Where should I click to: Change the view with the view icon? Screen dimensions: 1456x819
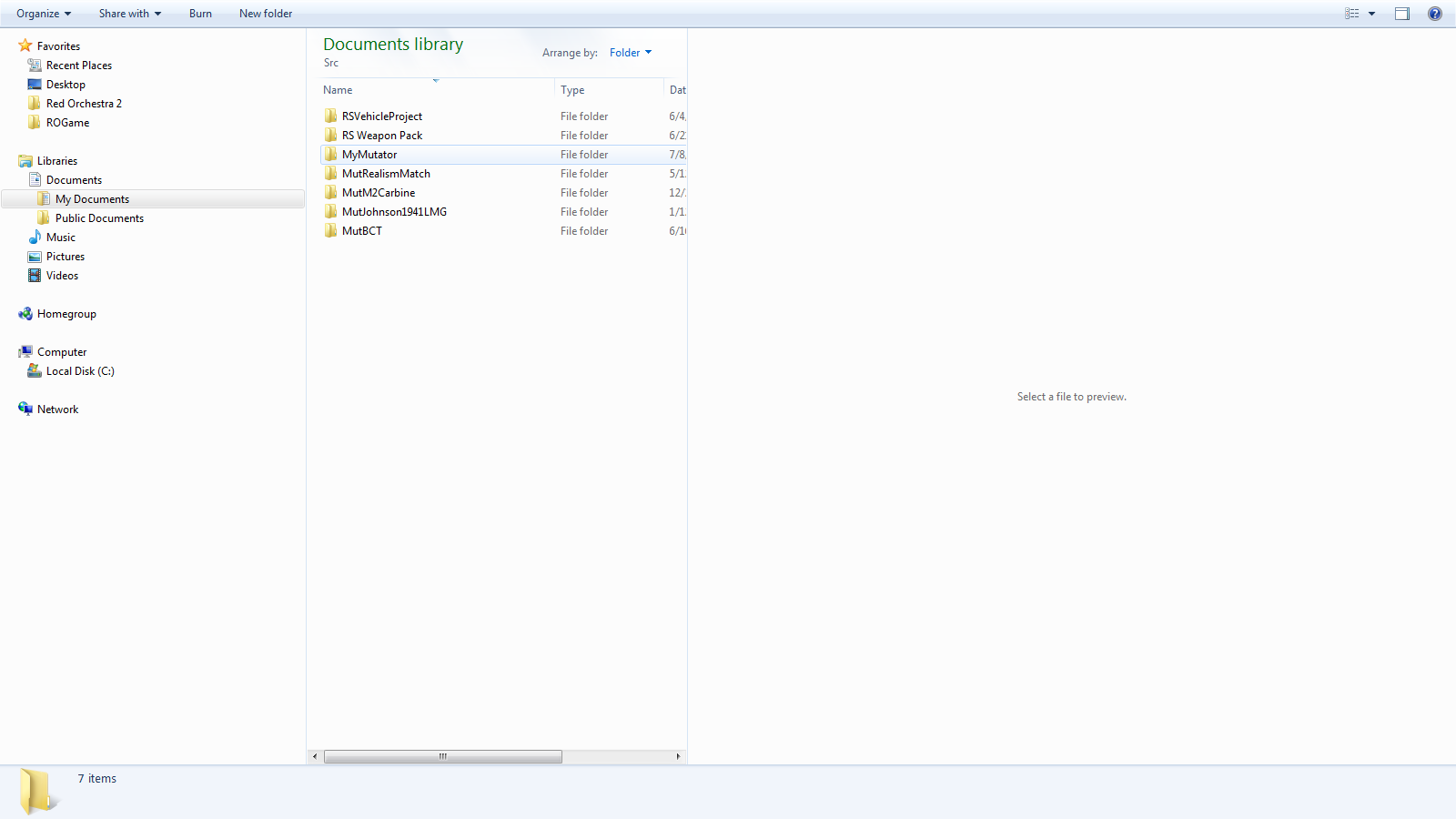click(1352, 14)
